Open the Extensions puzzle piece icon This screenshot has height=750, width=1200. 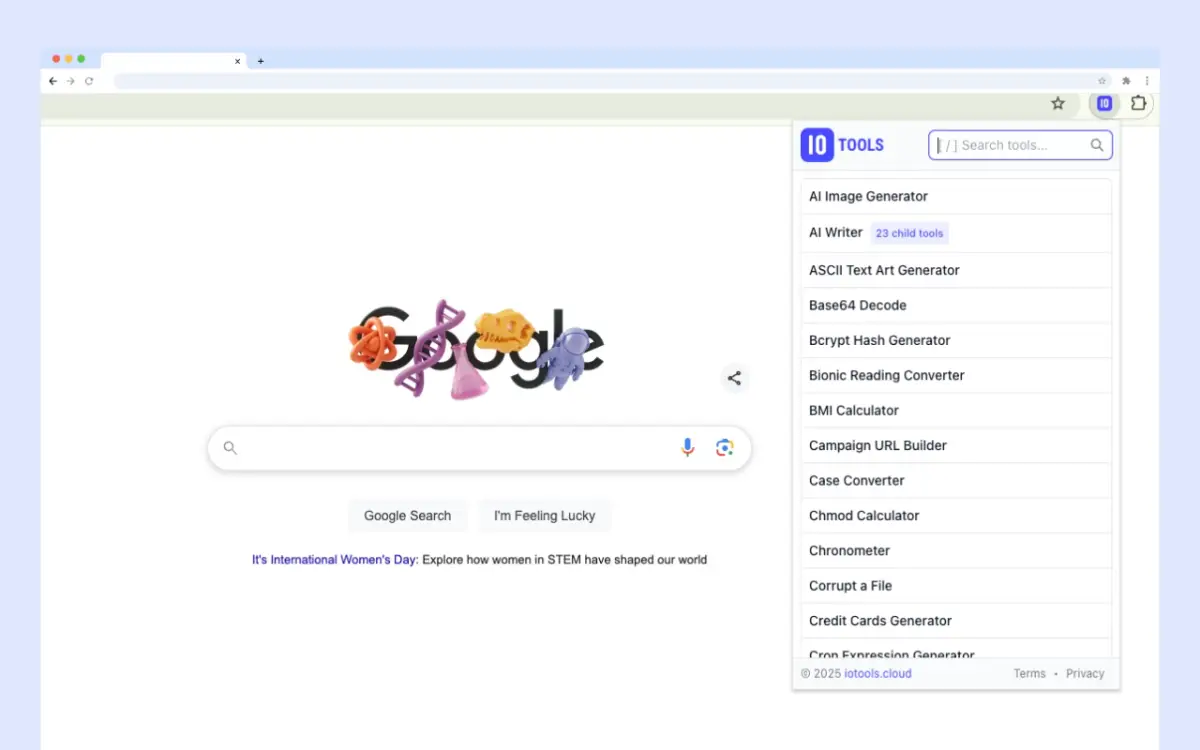click(x=1138, y=103)
